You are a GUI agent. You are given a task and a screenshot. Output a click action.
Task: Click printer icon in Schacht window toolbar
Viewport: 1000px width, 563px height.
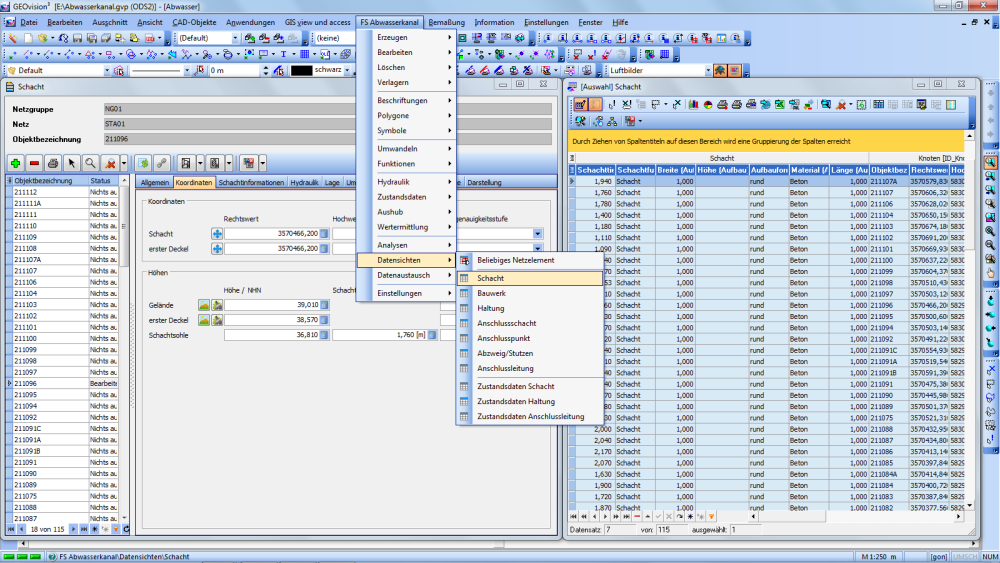point(53,163)
